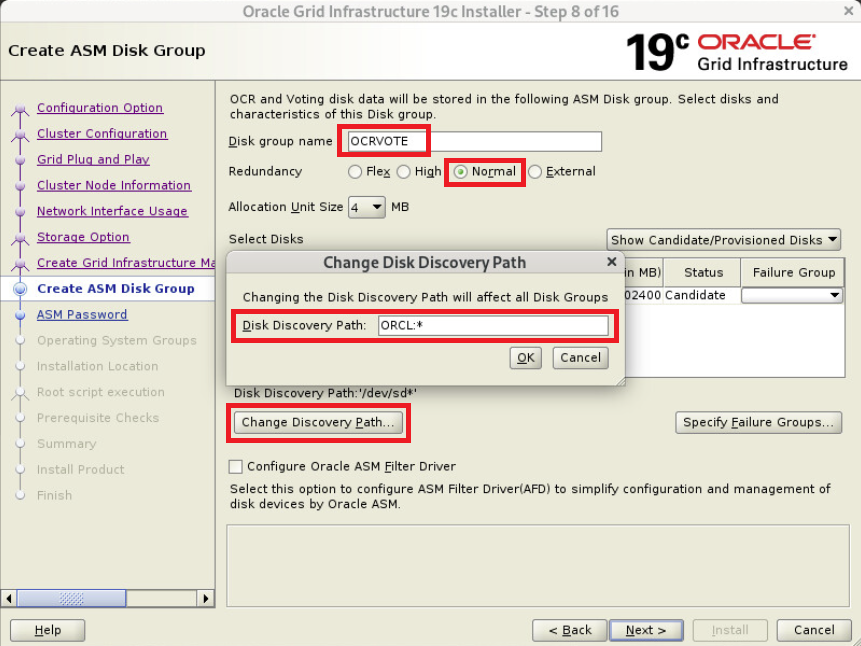Close the installer window with X
The height and width of the screenshot is (646, 861).
pyautogui.click(x=848, y=10)
